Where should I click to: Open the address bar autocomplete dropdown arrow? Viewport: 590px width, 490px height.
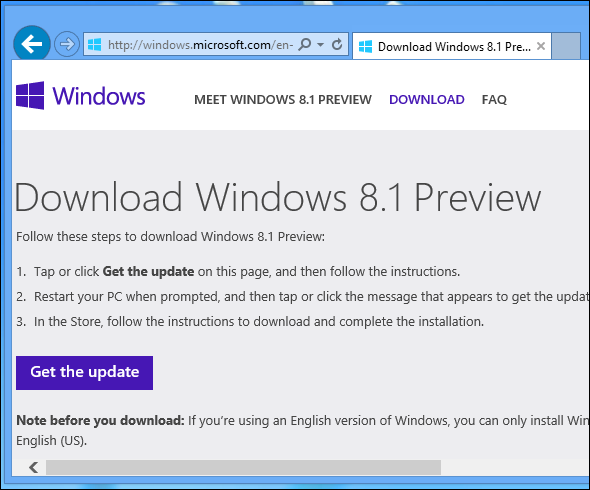tap(321, 44)
